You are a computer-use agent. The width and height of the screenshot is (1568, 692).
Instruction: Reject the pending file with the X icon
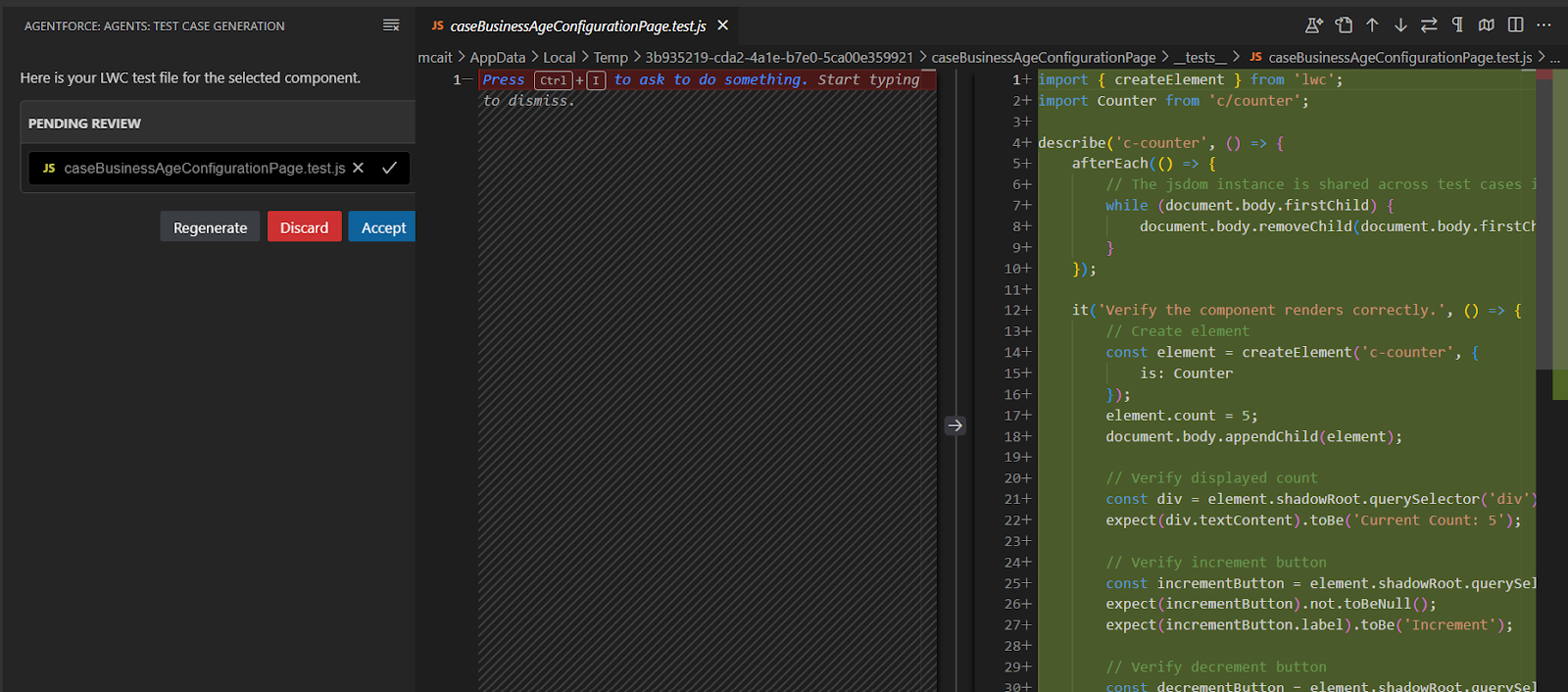tap(359, 168)
